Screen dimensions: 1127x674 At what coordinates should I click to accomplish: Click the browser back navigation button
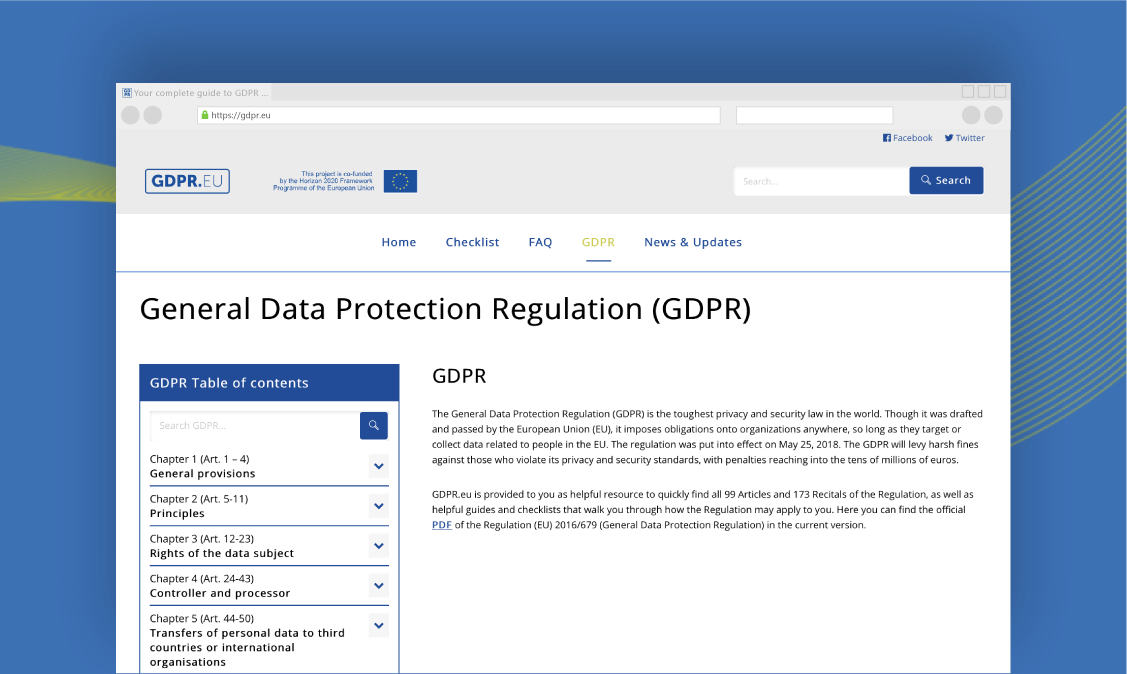coord(130,115)
